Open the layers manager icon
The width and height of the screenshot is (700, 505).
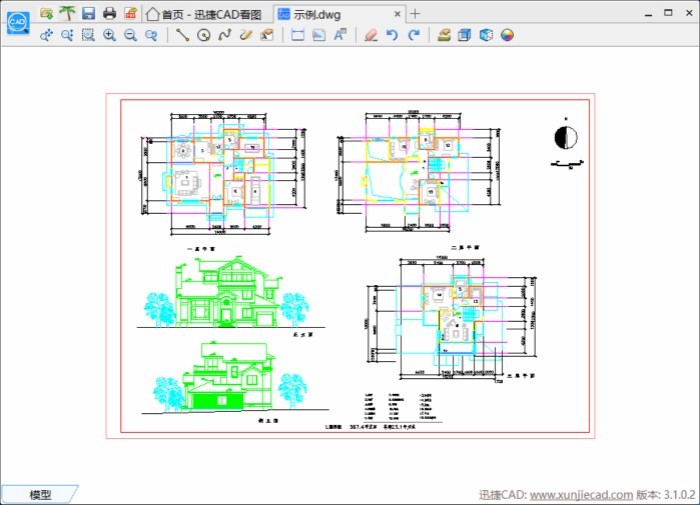pos(444,35)
